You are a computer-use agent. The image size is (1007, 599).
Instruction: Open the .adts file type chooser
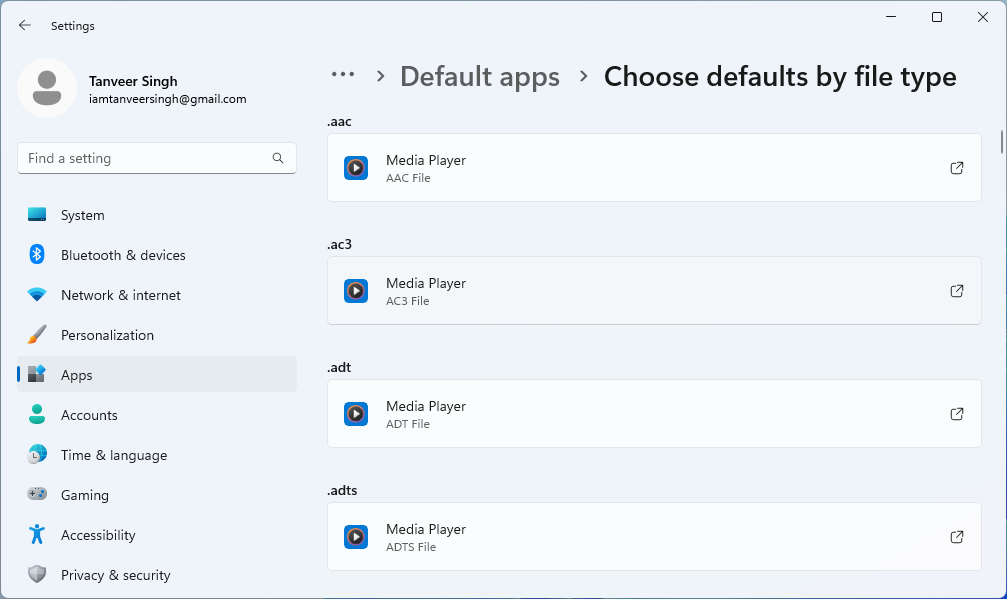tap(654, 537)
